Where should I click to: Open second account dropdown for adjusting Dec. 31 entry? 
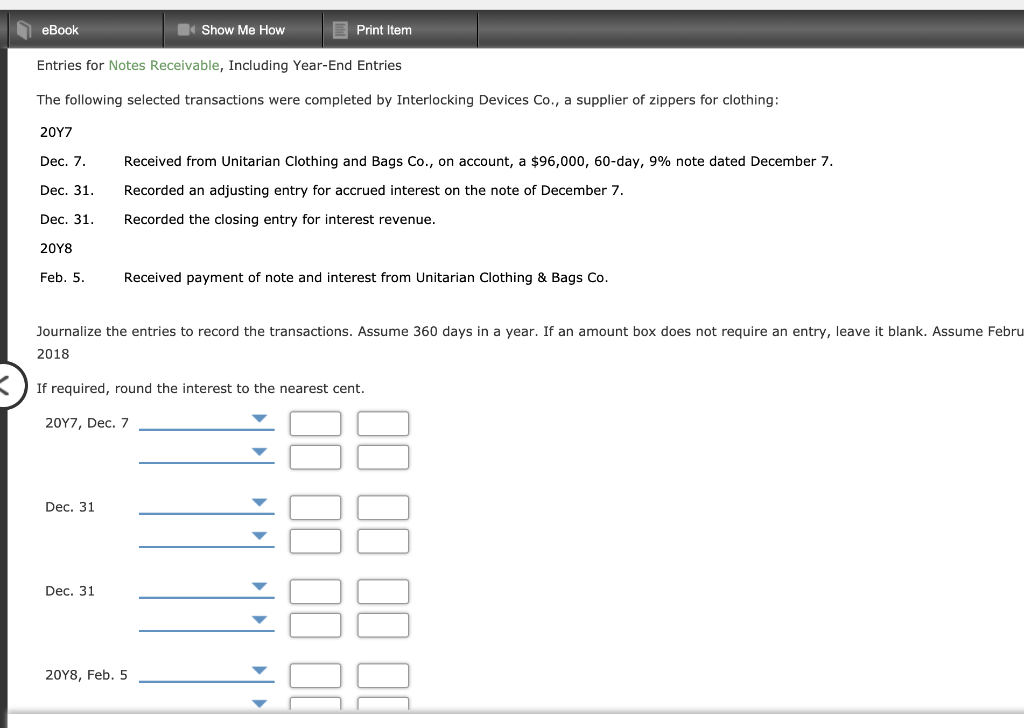pyautogui.click(x=206, y=539)
